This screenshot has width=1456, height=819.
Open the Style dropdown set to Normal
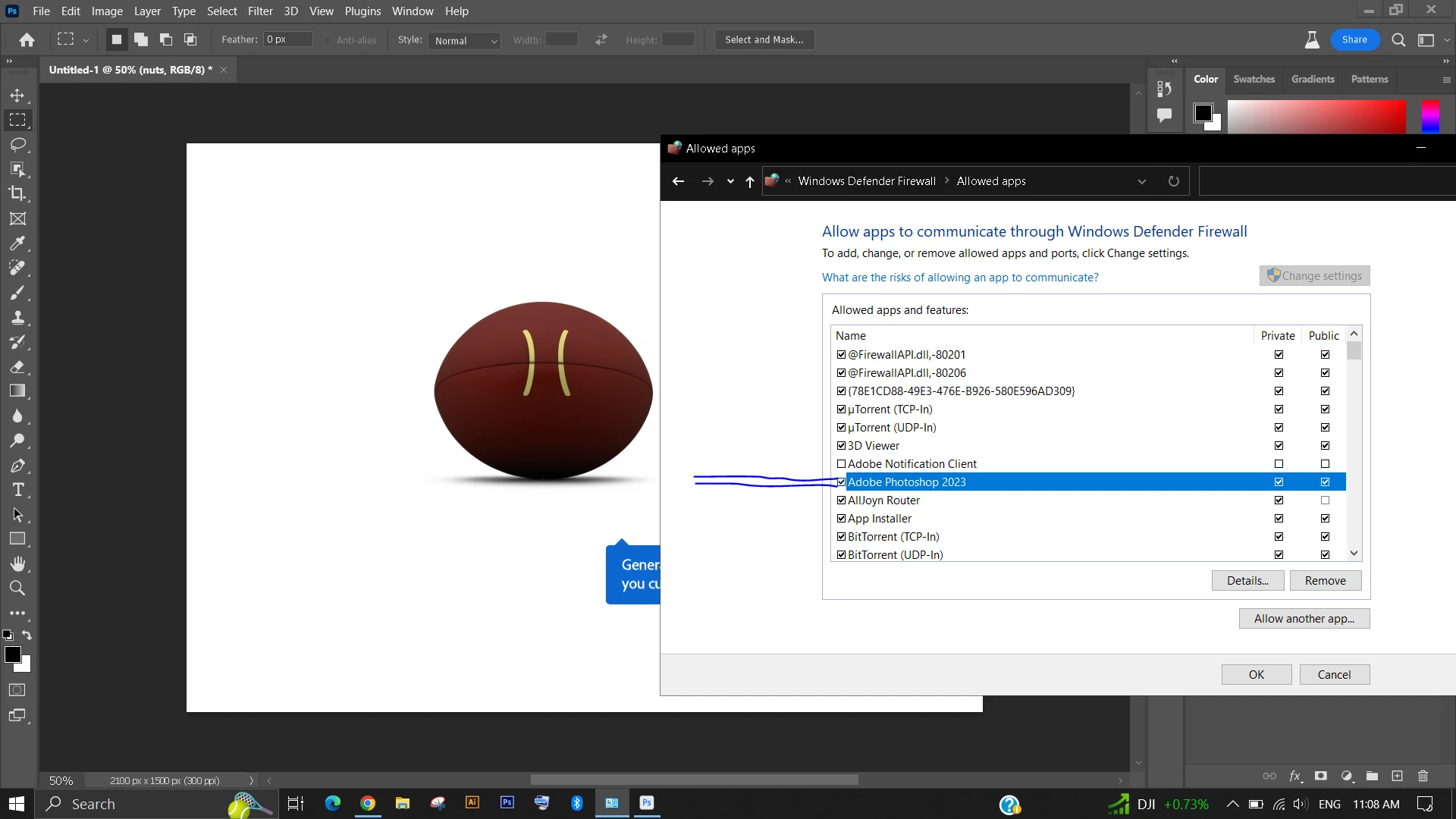pyautogui.click(x=465, y=40)
